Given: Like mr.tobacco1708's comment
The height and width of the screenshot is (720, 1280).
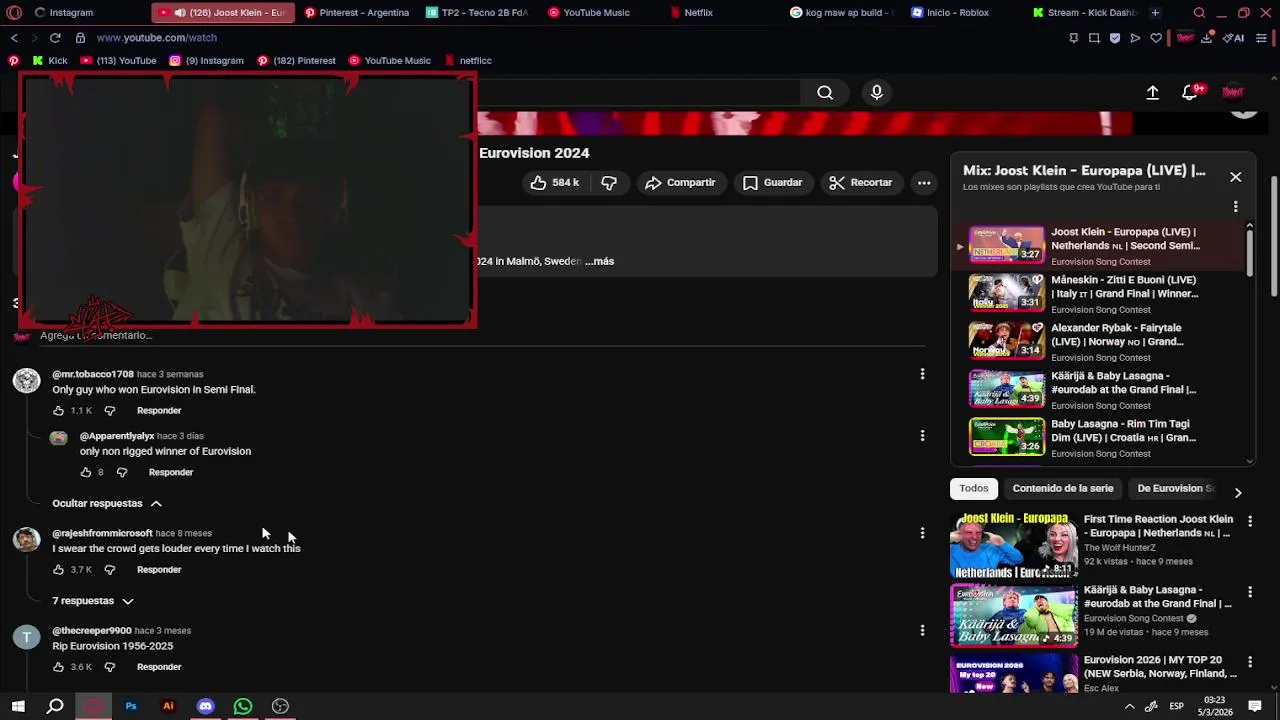Looking at the screenshot, I should [x=59, y=411].
